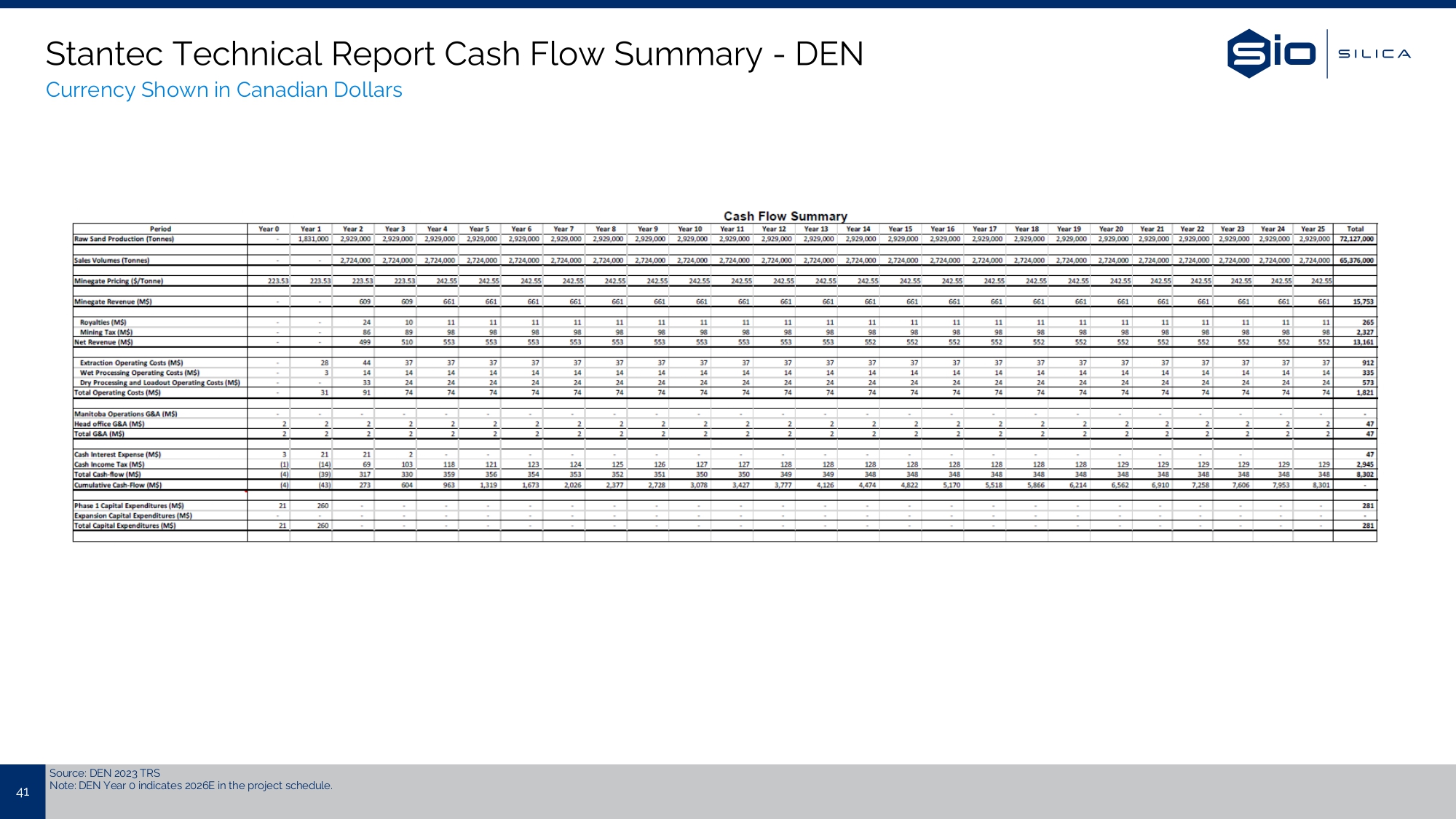Click the subtitle 'Currency Shown in Canadian Dollars'

coord(224,90)
